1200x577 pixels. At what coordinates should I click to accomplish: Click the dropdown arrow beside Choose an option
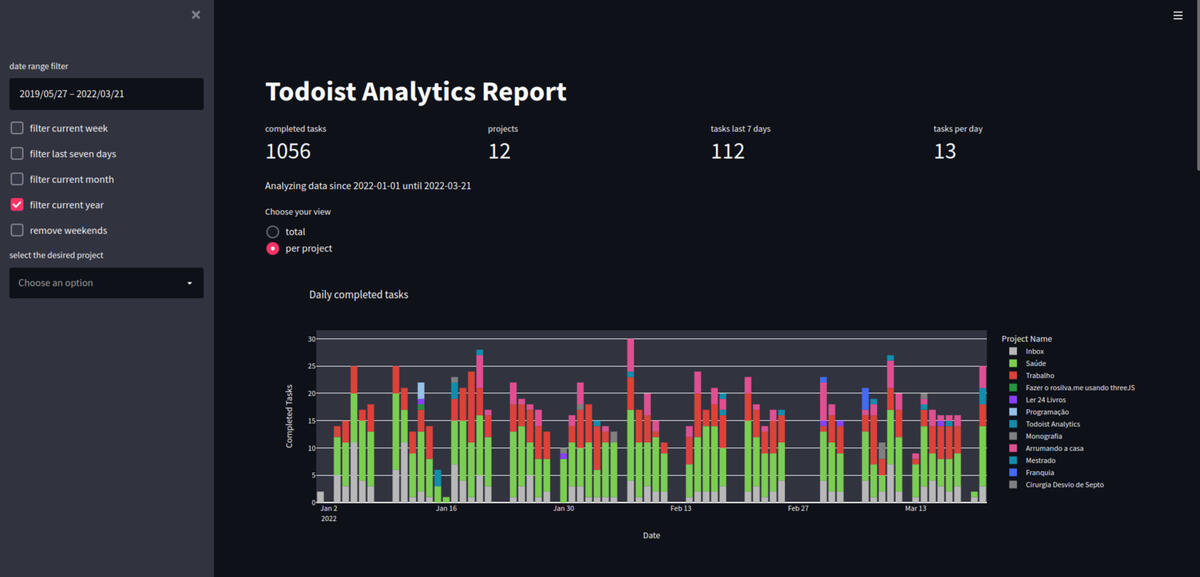pos(190,283)
